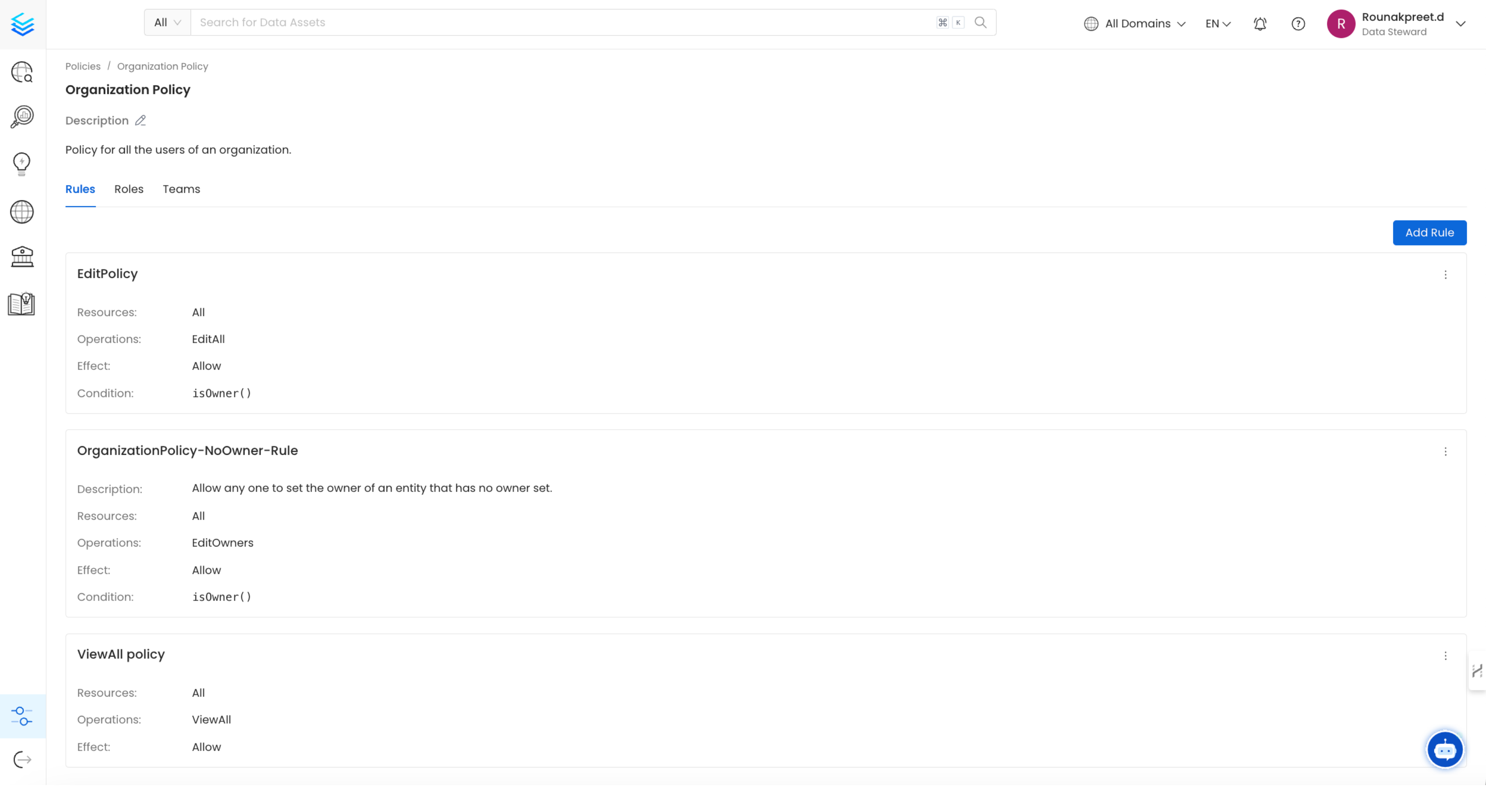
Task: Edit description with the pencil icon
Action: click(x=140, y=121)
